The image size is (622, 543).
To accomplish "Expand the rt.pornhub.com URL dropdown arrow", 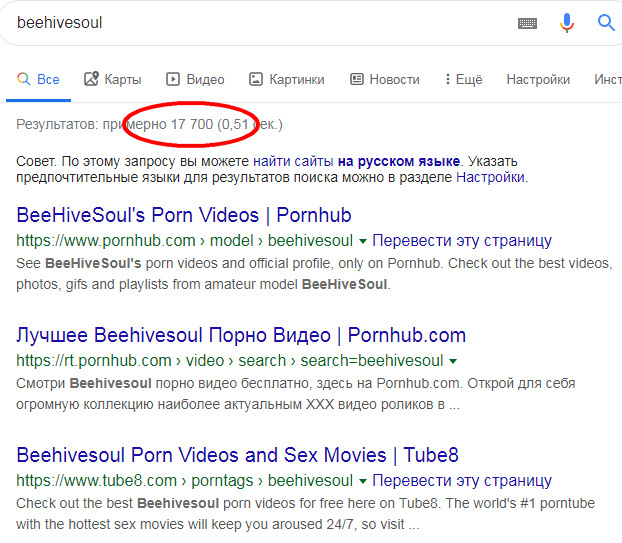I will pyautogui.click(x=453, y=361).
